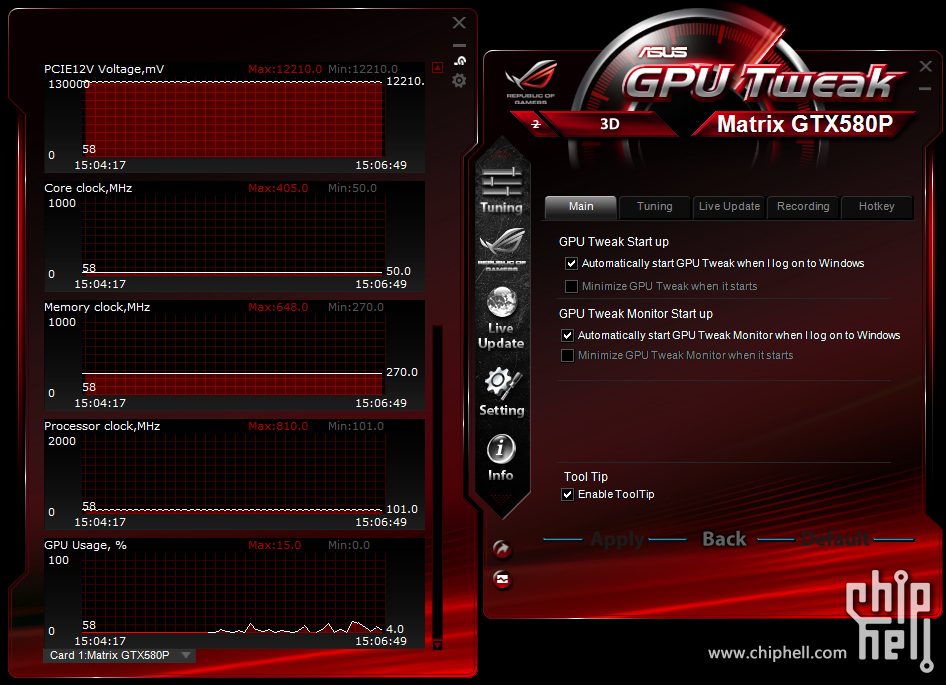Toggle auto-start GPU Tweak Monitor at logon
The width and height of the screenshot is (946, 685).
pos(567,336)
